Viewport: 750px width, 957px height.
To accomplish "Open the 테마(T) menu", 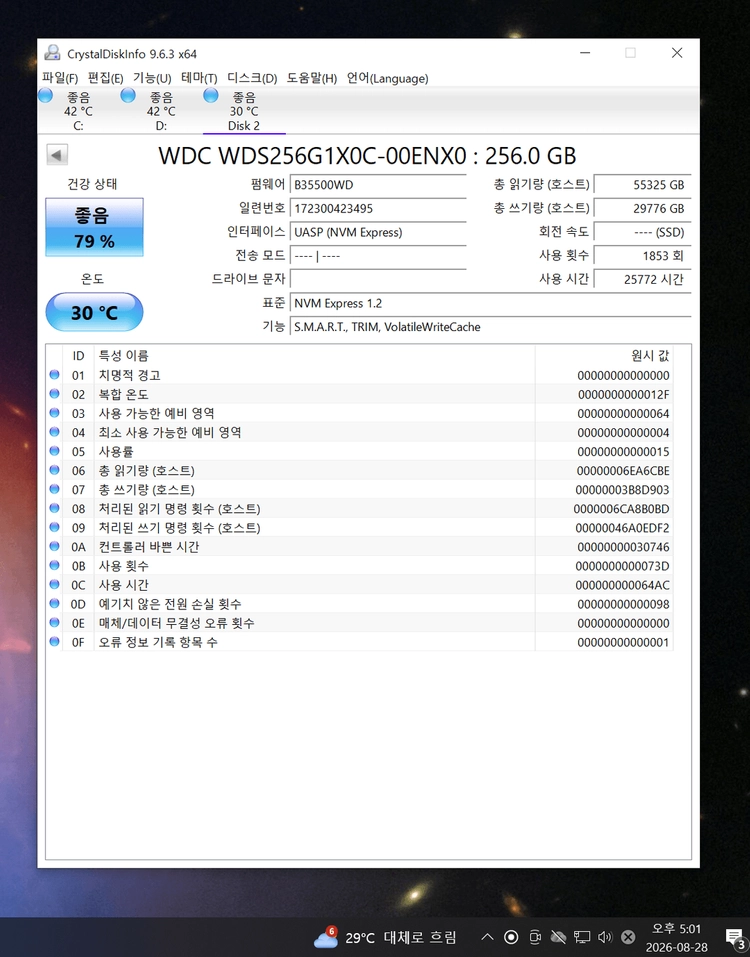I will tap(199, 78).
